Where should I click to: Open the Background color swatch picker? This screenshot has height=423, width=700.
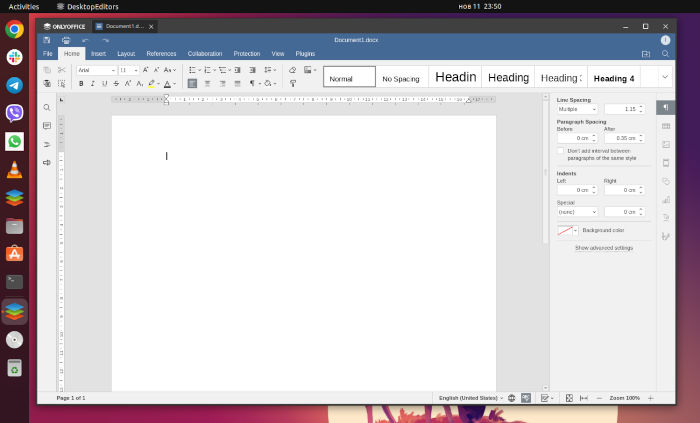tap(567, 230)
